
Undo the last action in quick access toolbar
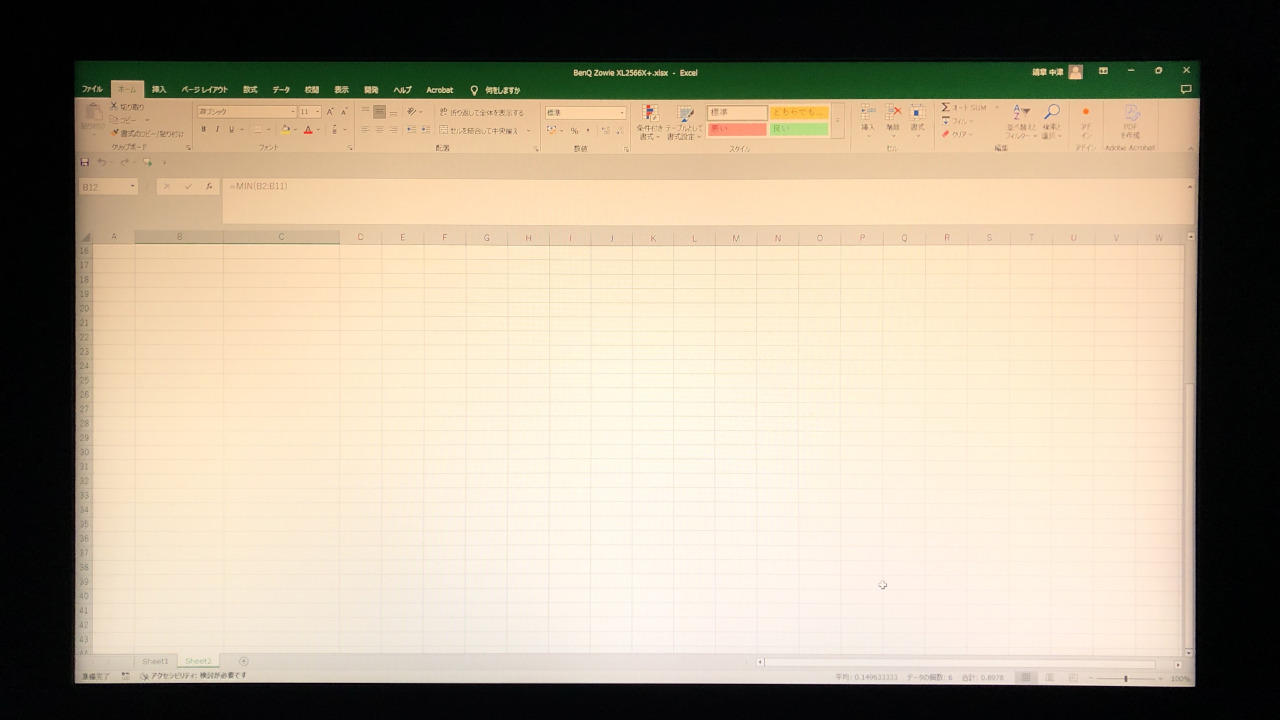(102, 162)
